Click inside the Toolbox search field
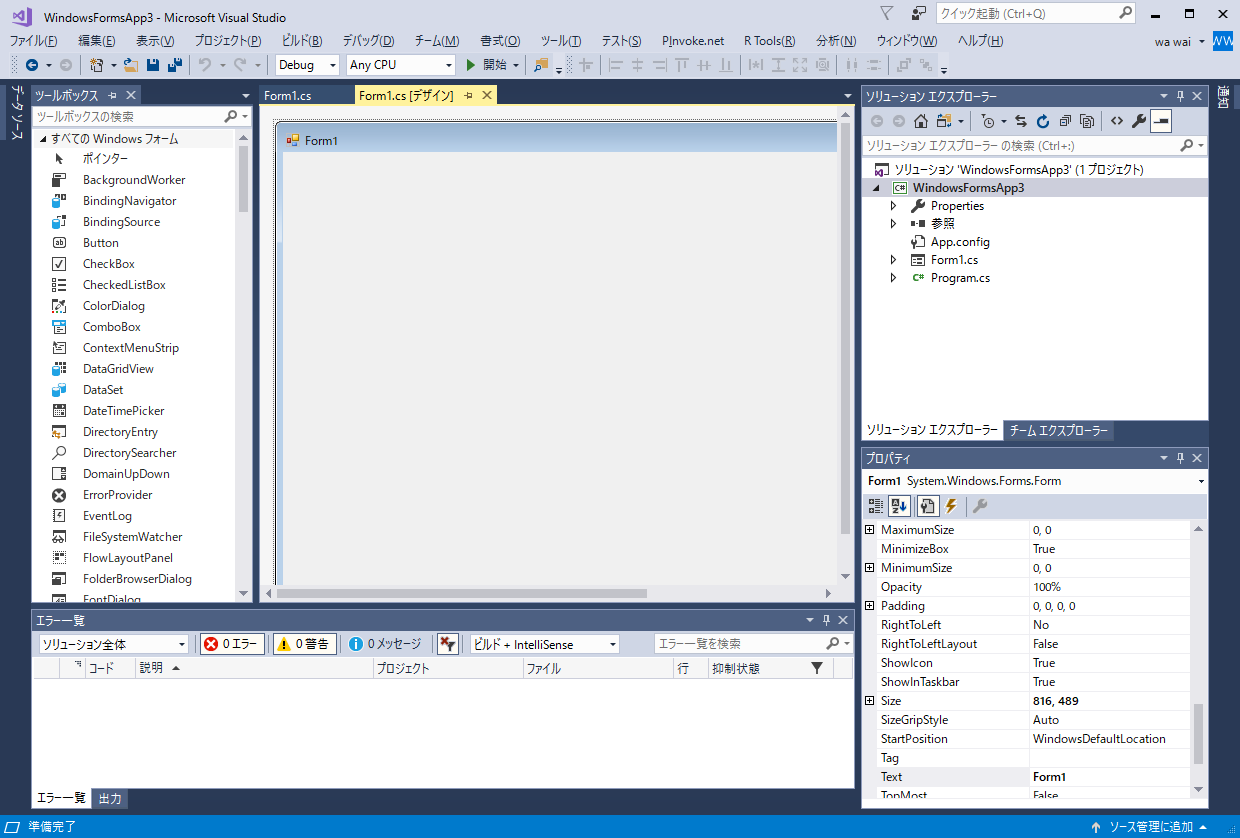The height and width of the screenshot is (838, 1240). pyautogui.click(x=130, y=116)
